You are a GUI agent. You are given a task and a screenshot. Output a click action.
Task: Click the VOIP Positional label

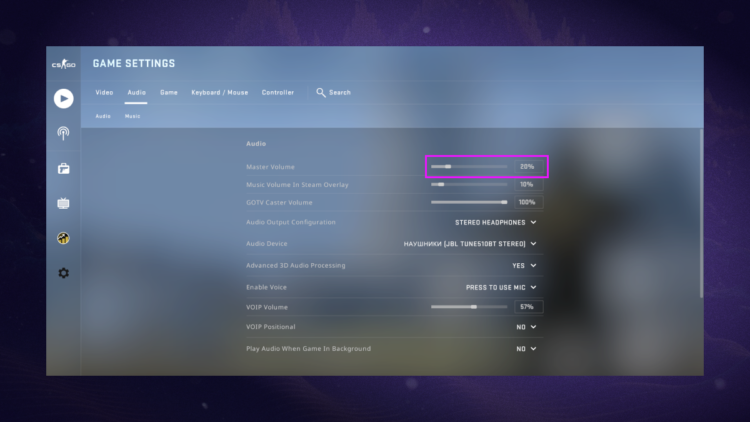[271, 327]
